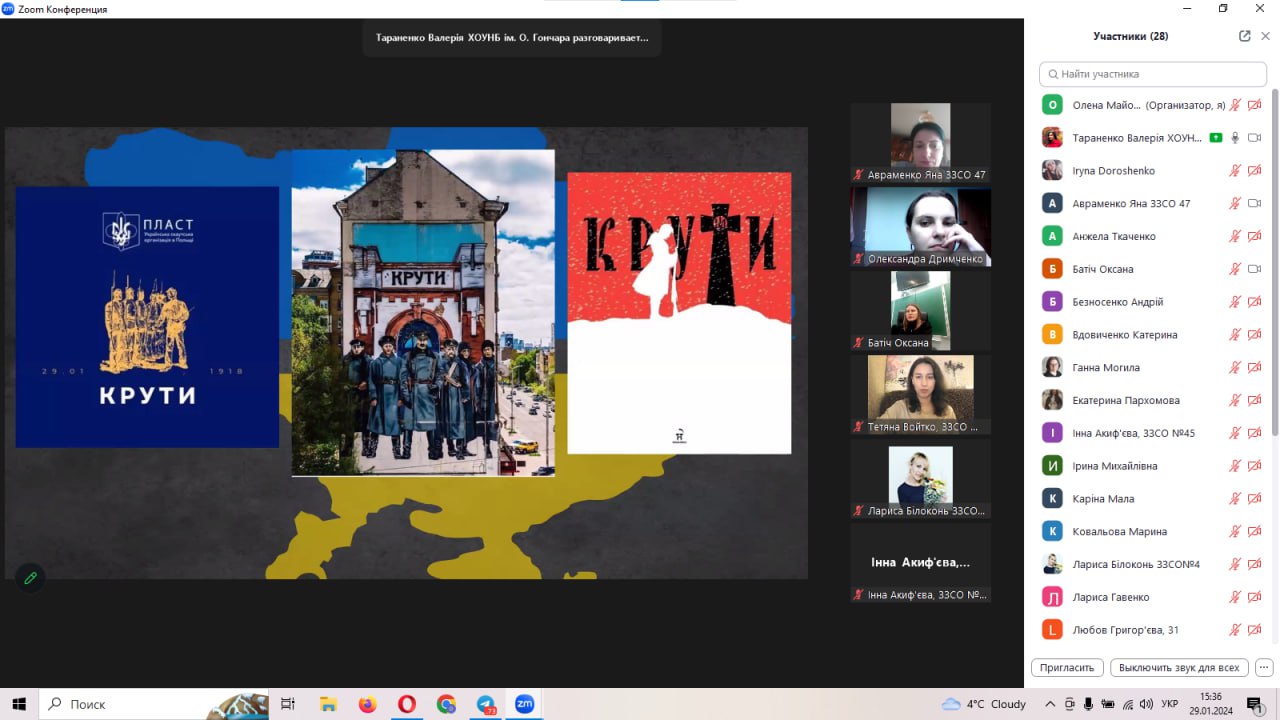Open Telegram from the taskbar

click(x=485, y=704)
